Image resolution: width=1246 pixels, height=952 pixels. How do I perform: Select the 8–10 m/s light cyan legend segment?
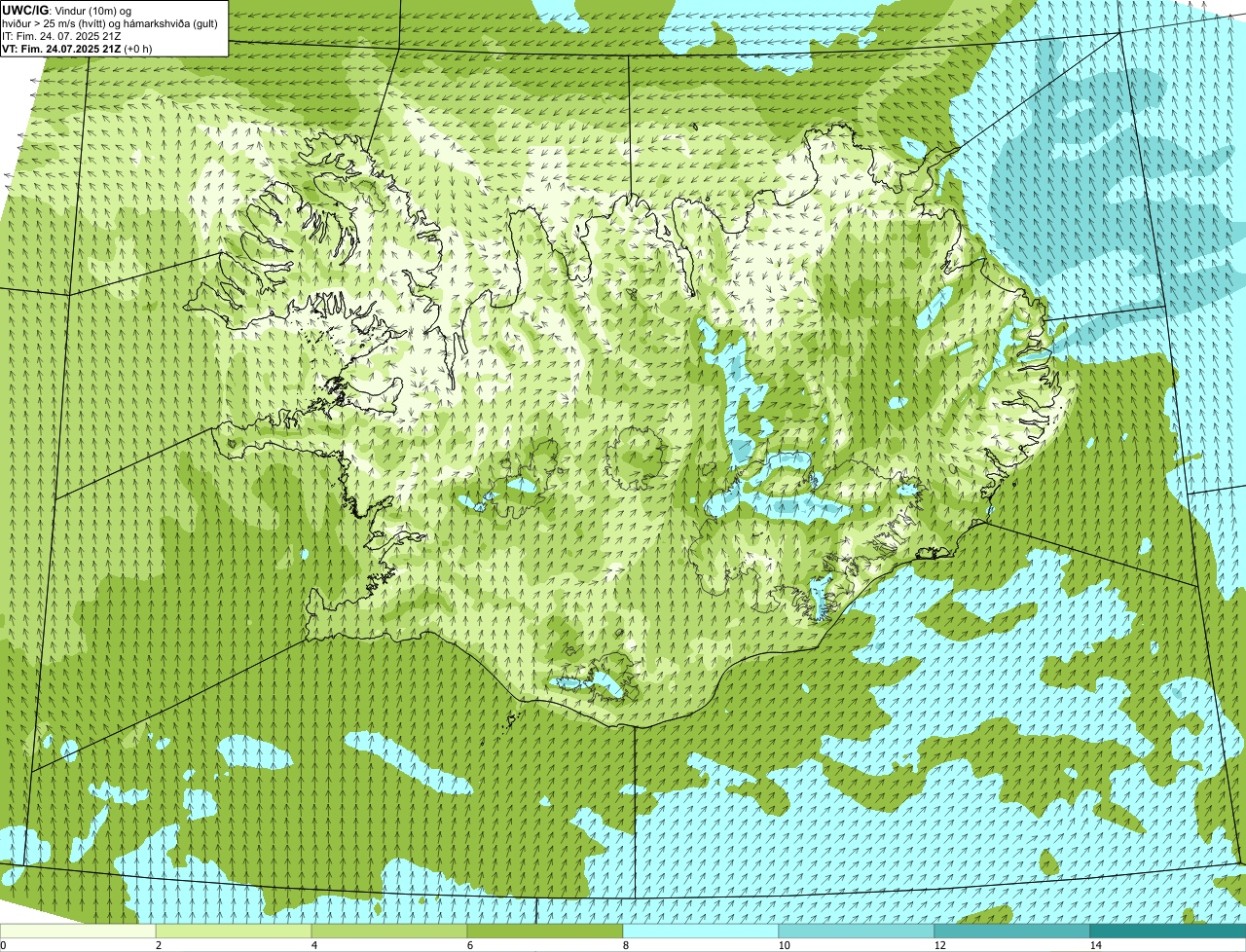(701, 931)
